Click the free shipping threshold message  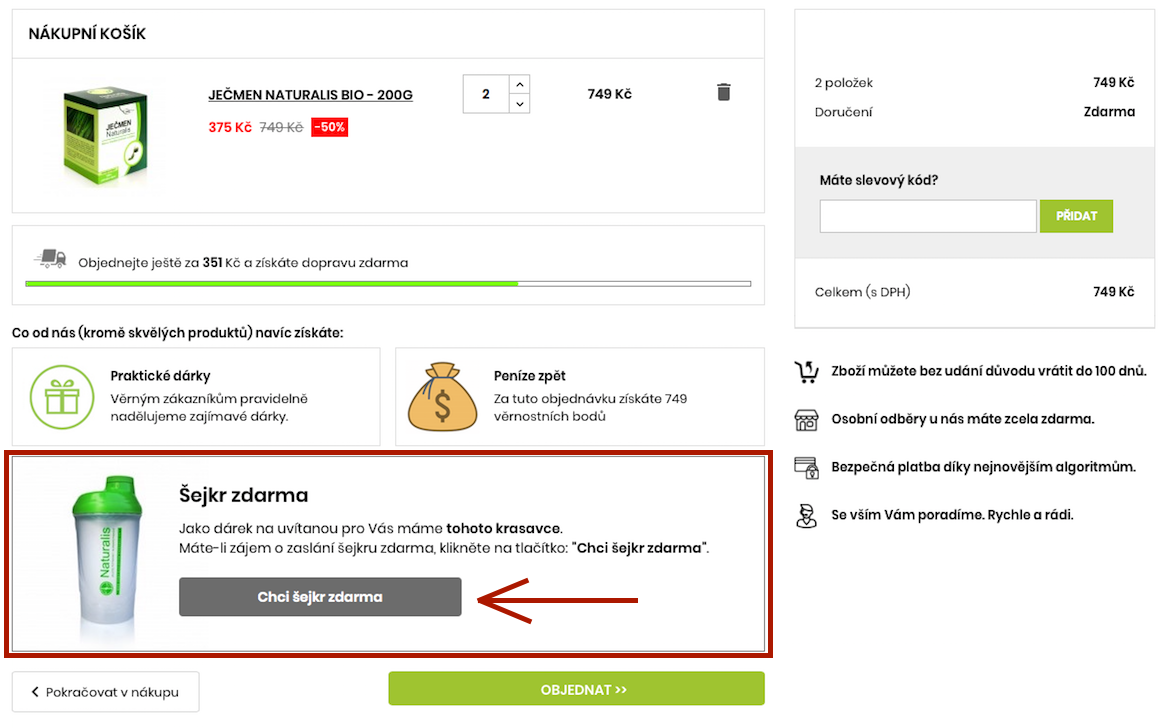pos(243,263)
